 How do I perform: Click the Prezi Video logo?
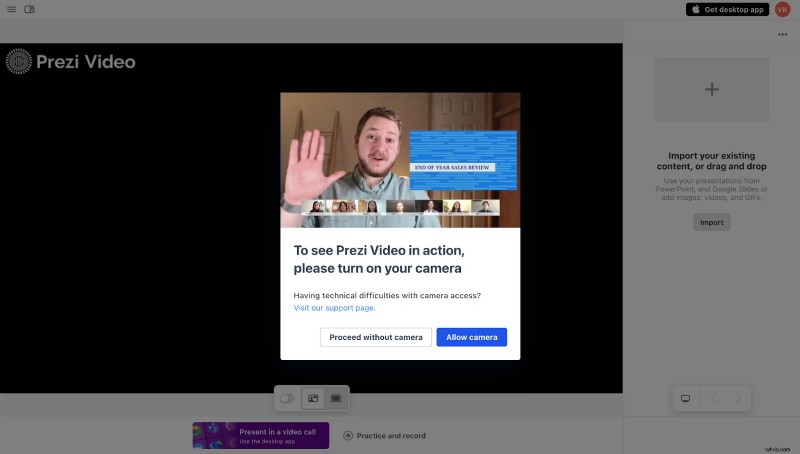(x=70, y=62)
